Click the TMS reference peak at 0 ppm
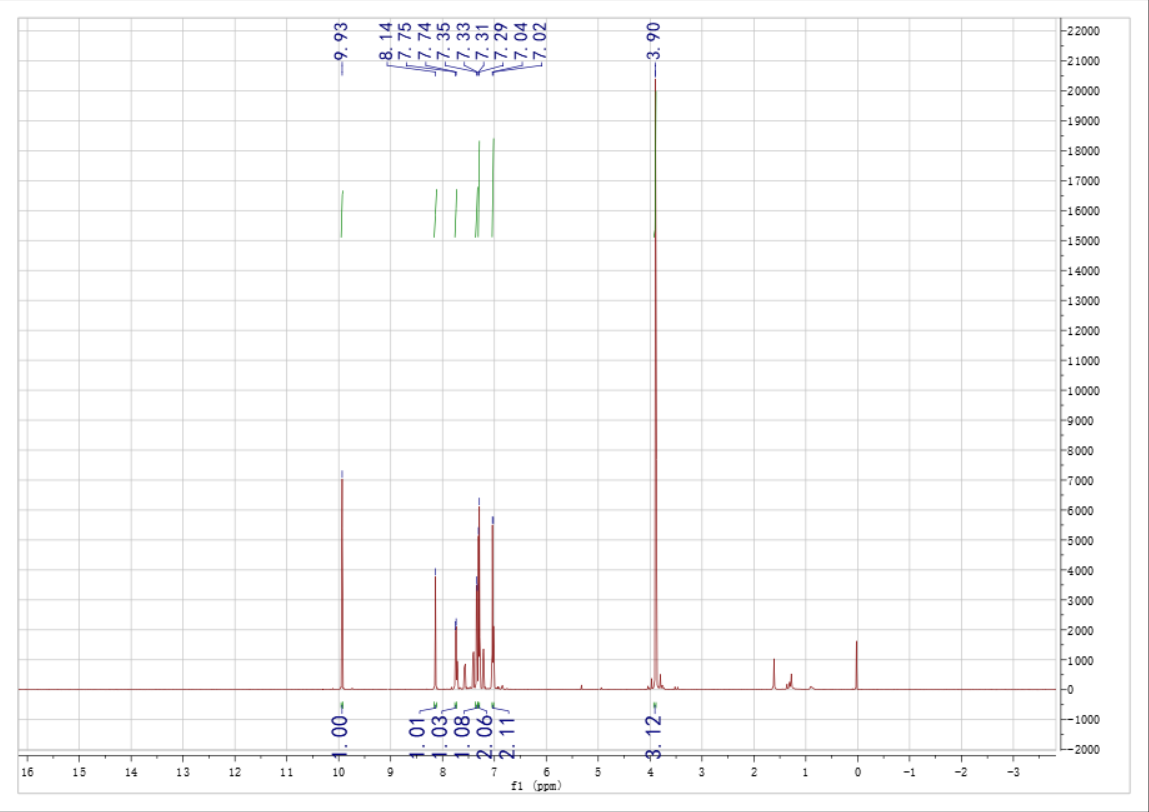1149x812 pixels. coord(857,665)
